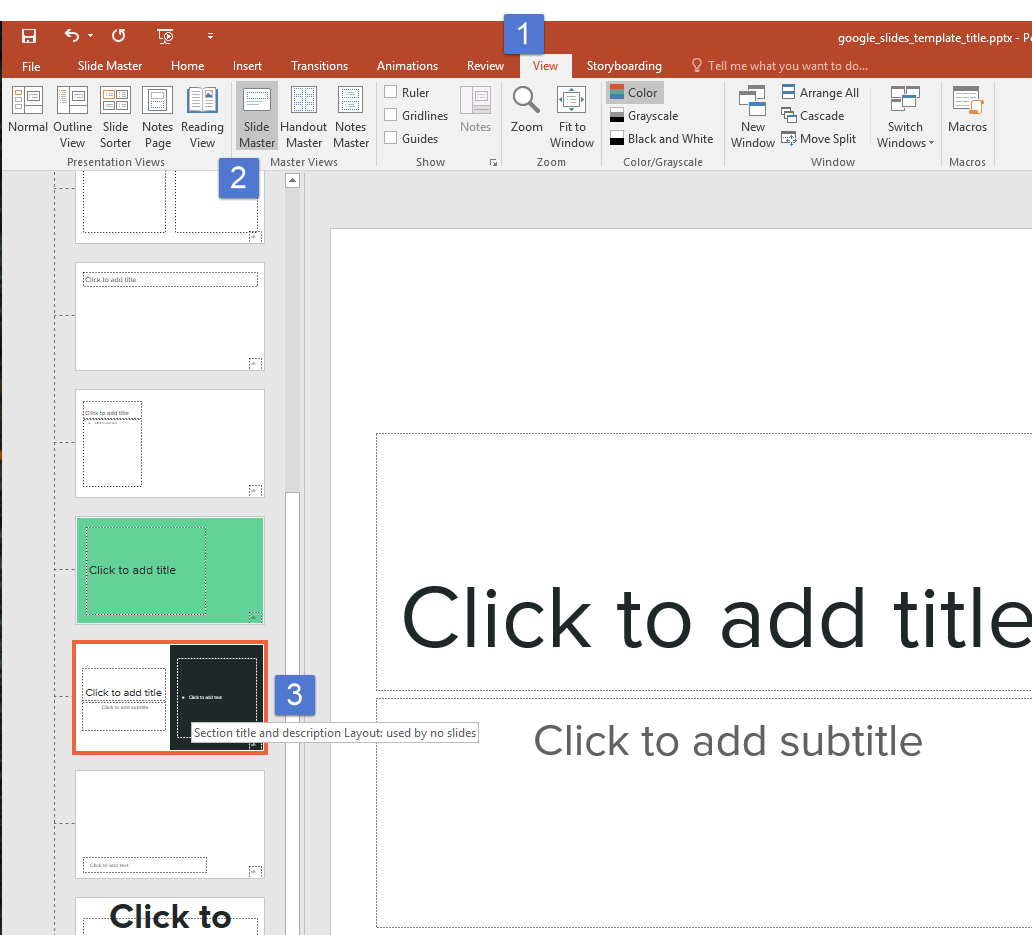Screen dimensions: 1032x935
Task: Click the Zoom magnifier tool
Action: click(x=526, y=111)
